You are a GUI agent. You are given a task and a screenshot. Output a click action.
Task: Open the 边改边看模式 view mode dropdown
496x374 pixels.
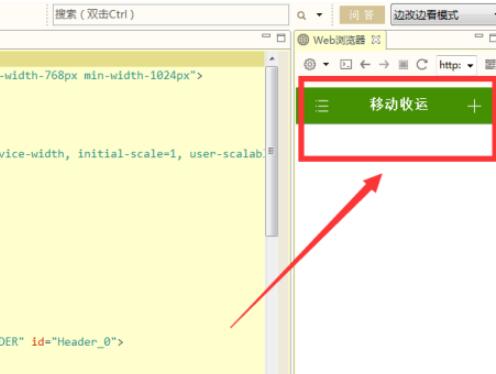(443, 15)
